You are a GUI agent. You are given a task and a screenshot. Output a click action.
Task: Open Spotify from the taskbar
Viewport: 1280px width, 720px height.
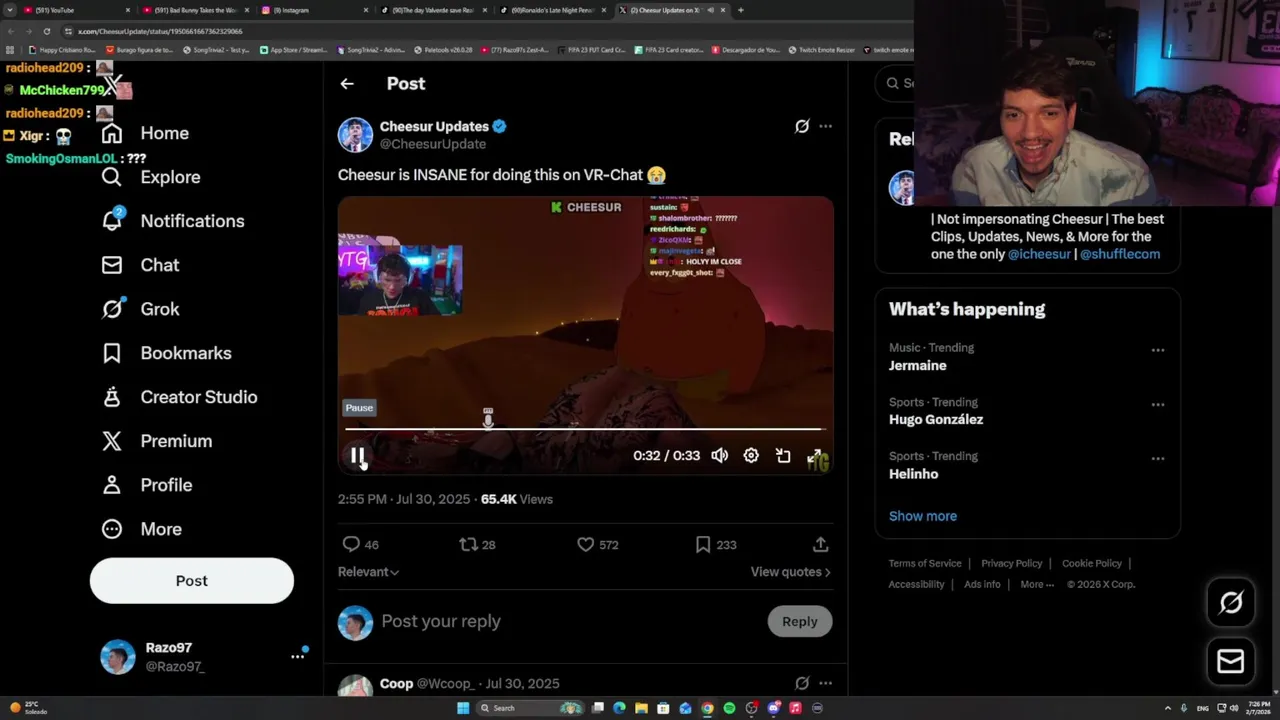coord(729,708)
